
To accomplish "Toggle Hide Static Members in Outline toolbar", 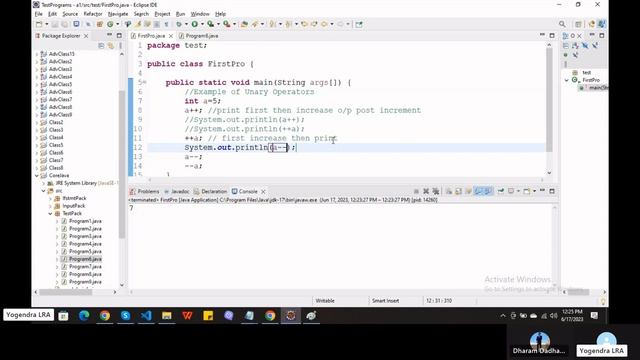I will (595, 45).
